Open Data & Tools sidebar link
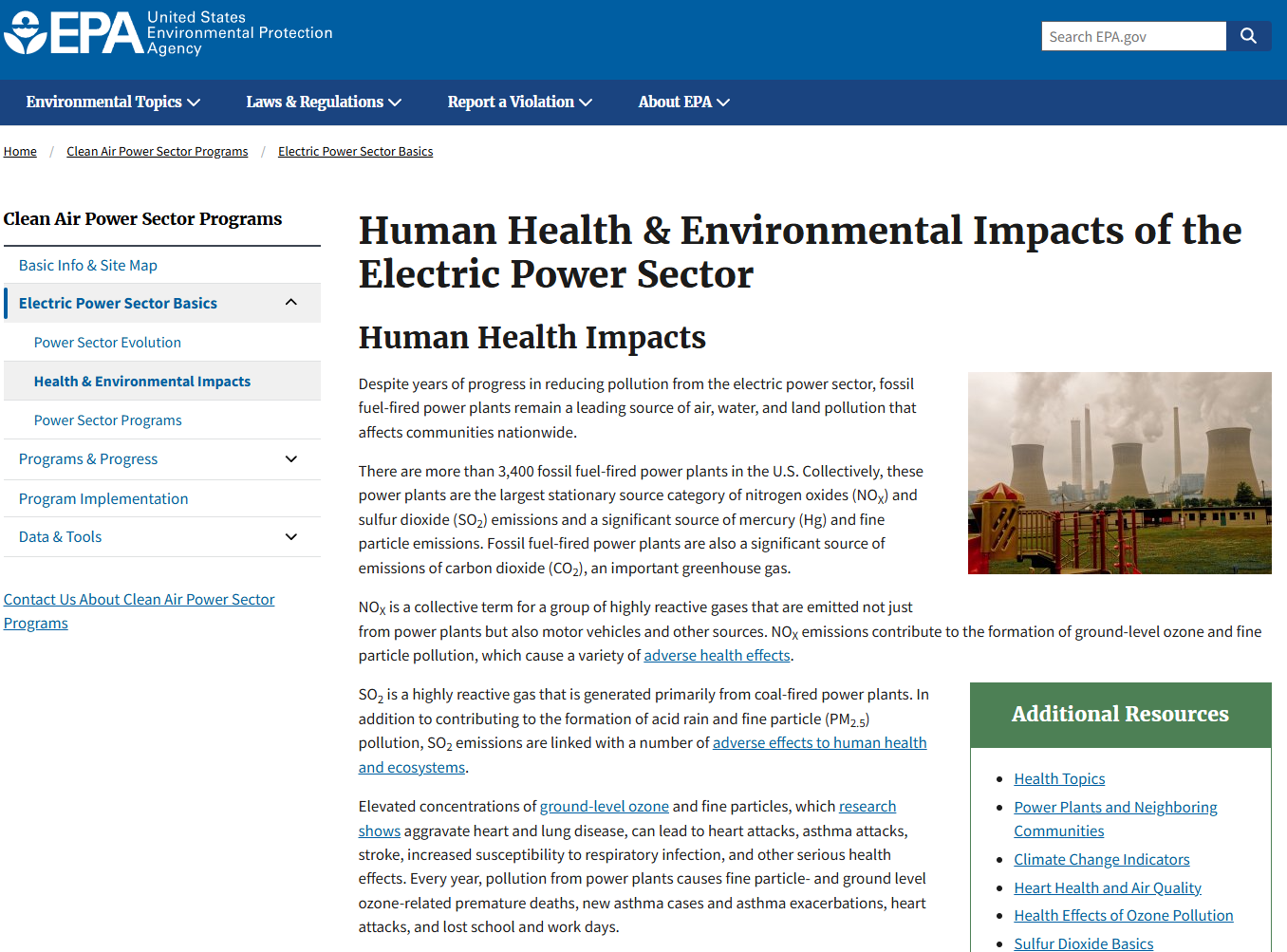The width and height of the screenshot is (1287, 952). click(60, 537)
